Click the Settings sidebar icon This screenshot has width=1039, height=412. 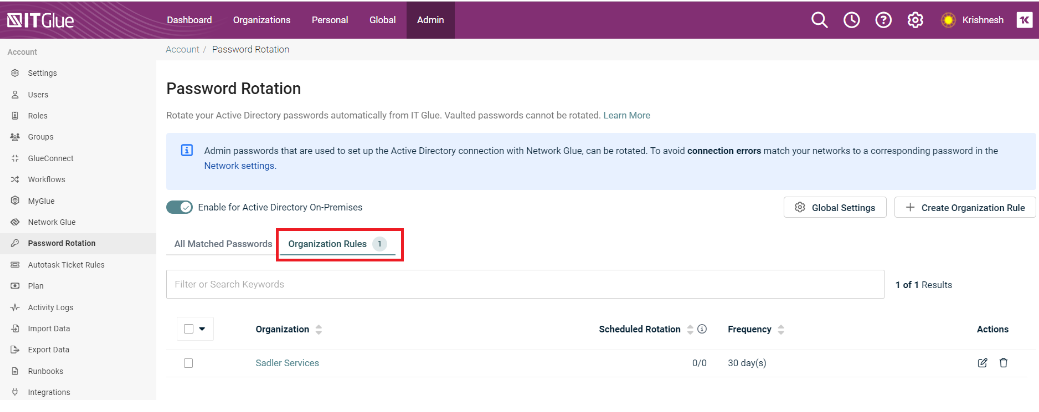click(15, 73)
